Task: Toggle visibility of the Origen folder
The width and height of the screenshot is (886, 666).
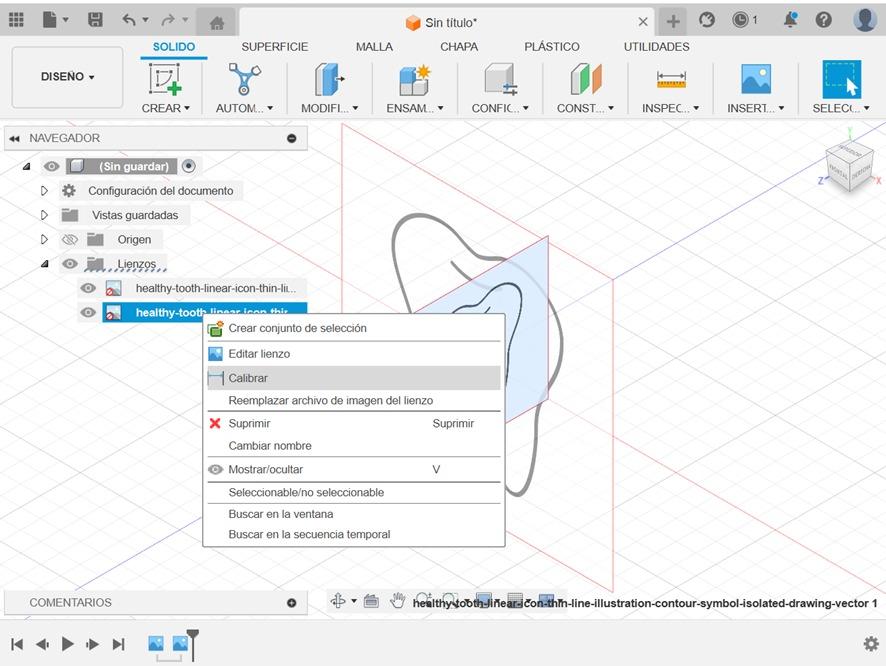Action: 70,240
